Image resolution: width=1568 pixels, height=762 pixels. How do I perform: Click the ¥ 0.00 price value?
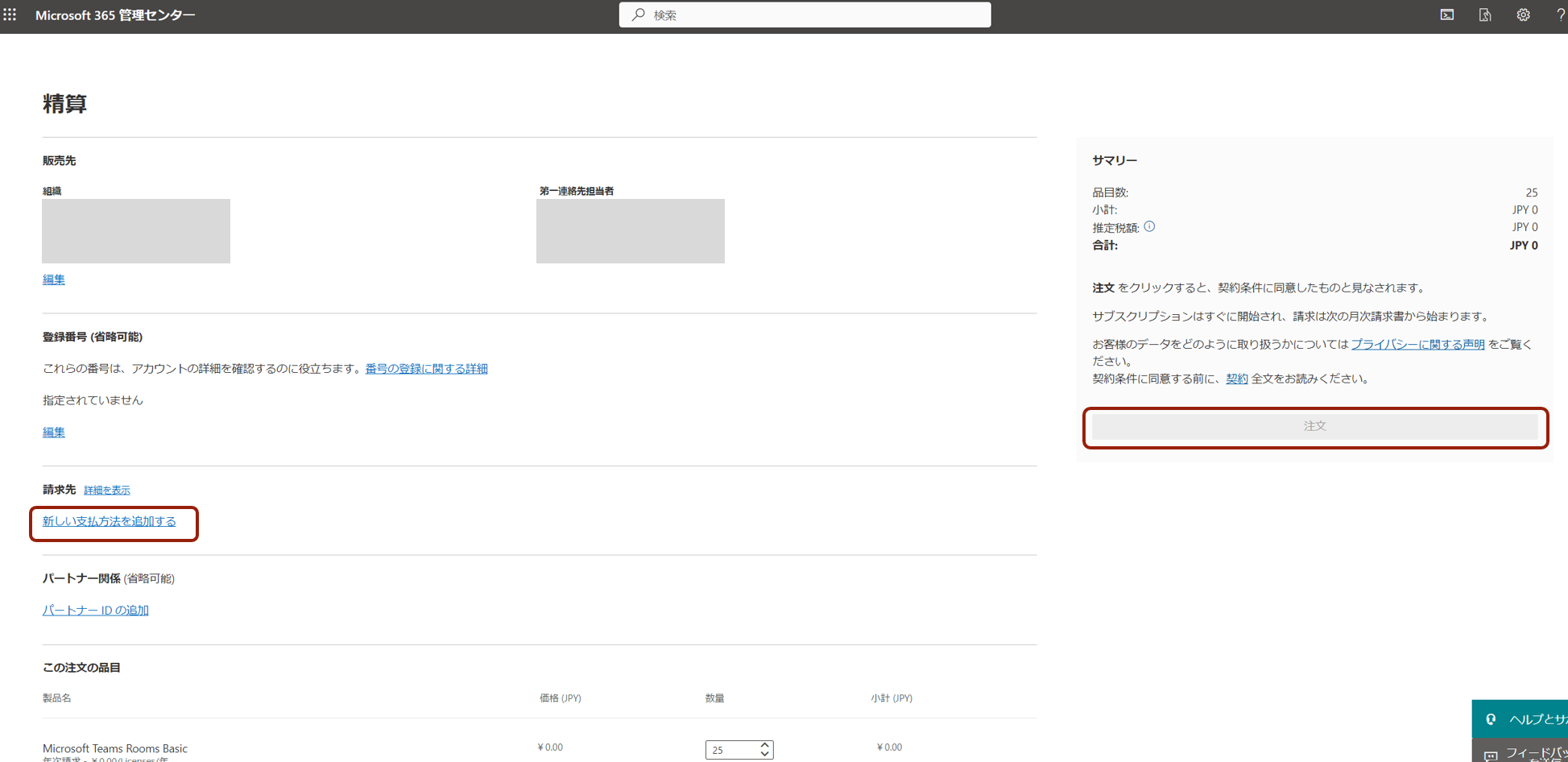point(550,747)
